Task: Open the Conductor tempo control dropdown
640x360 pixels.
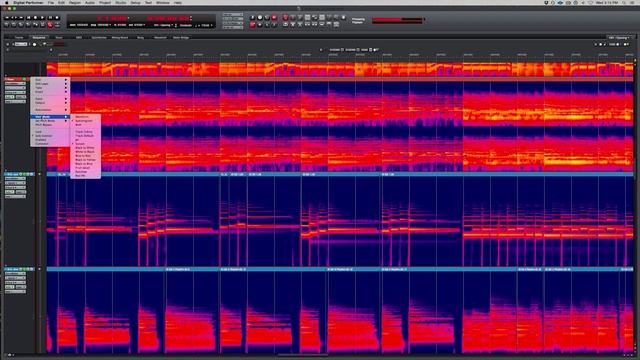Action: pyautogui.click(x=186, y=25)
